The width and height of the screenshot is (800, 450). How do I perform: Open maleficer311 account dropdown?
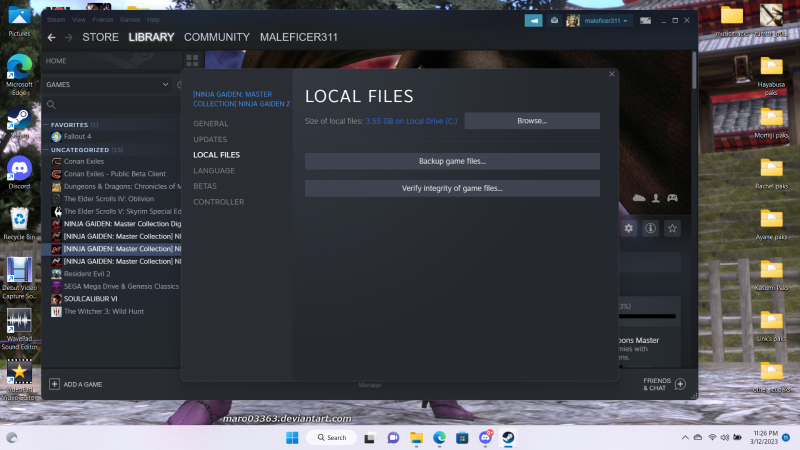tap(606, 20)
